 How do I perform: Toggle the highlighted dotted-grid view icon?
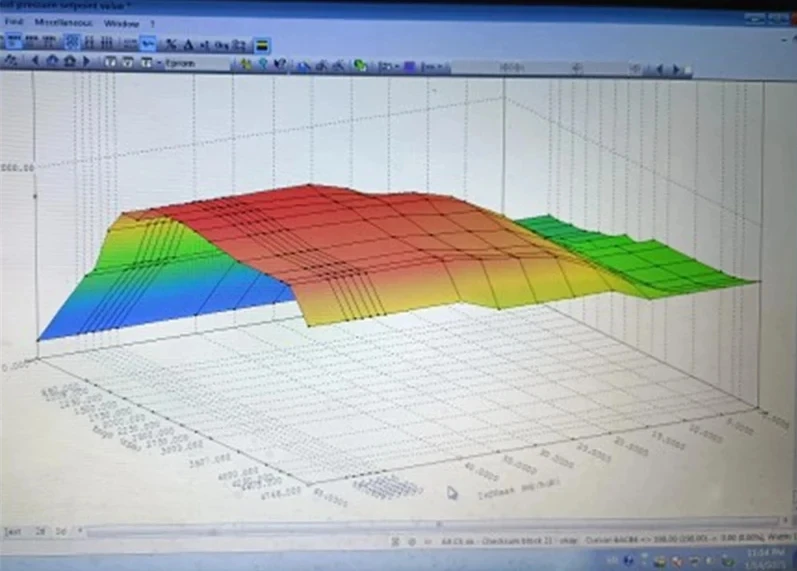click(73, 41)
